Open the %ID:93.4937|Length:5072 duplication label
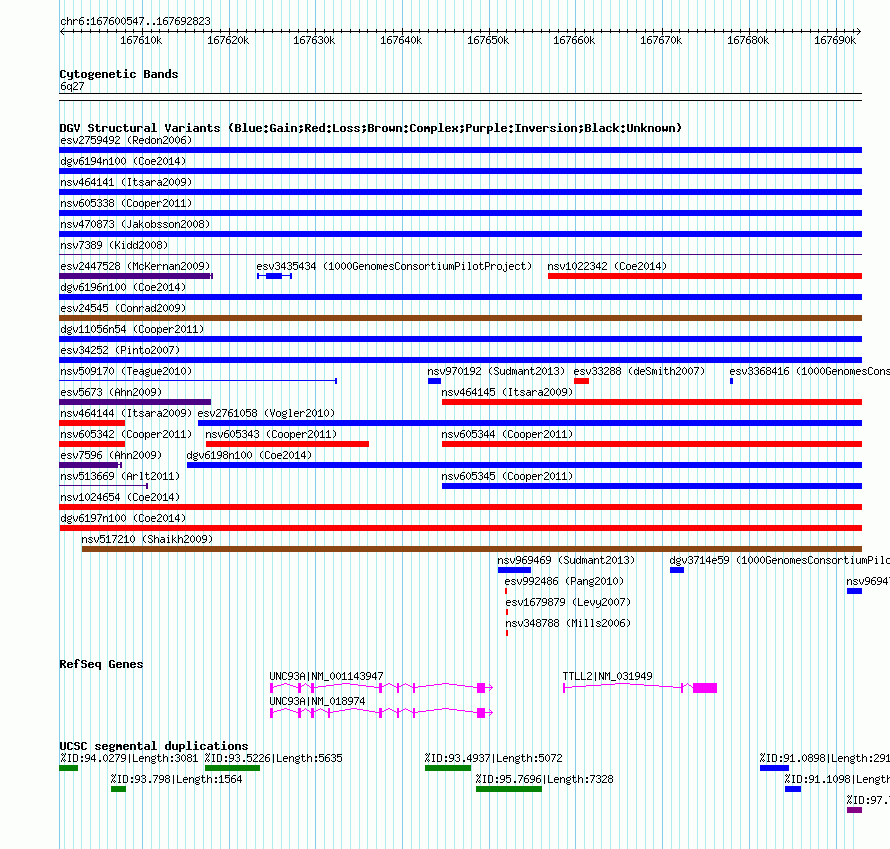This screenshot has height=849, width=890. click(493, 758)
